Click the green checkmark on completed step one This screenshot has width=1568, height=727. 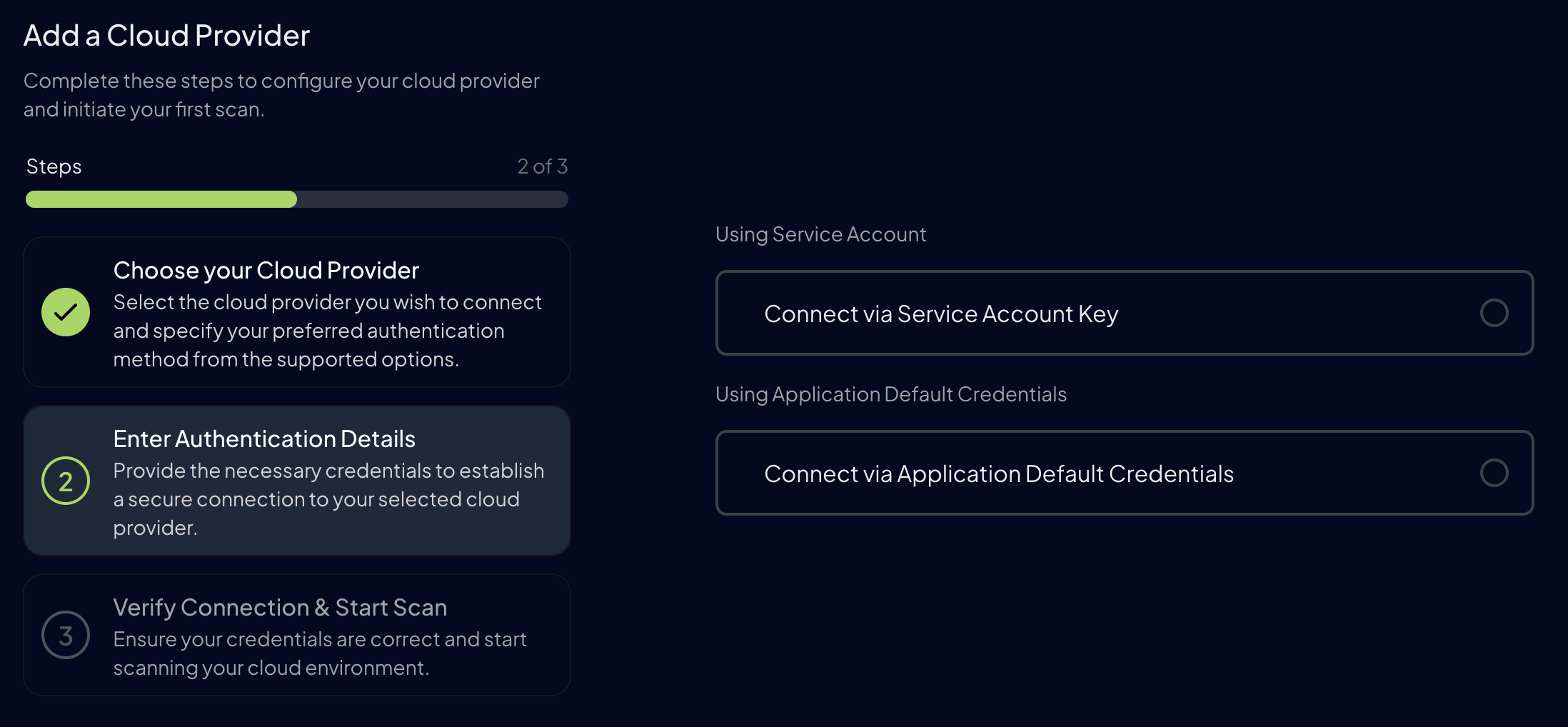[65, 312]
